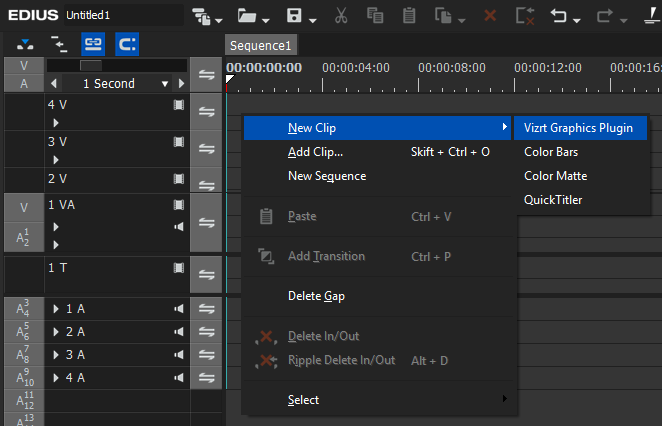The width and height of the screenshot is (662, 426).
Task: Choose Color Bars from New Clip submenu
Action: click(580, 152)
